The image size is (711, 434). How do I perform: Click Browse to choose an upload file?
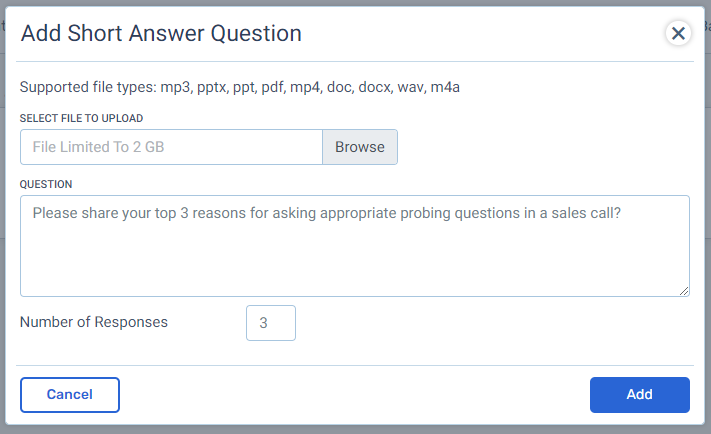pos(360,147)
